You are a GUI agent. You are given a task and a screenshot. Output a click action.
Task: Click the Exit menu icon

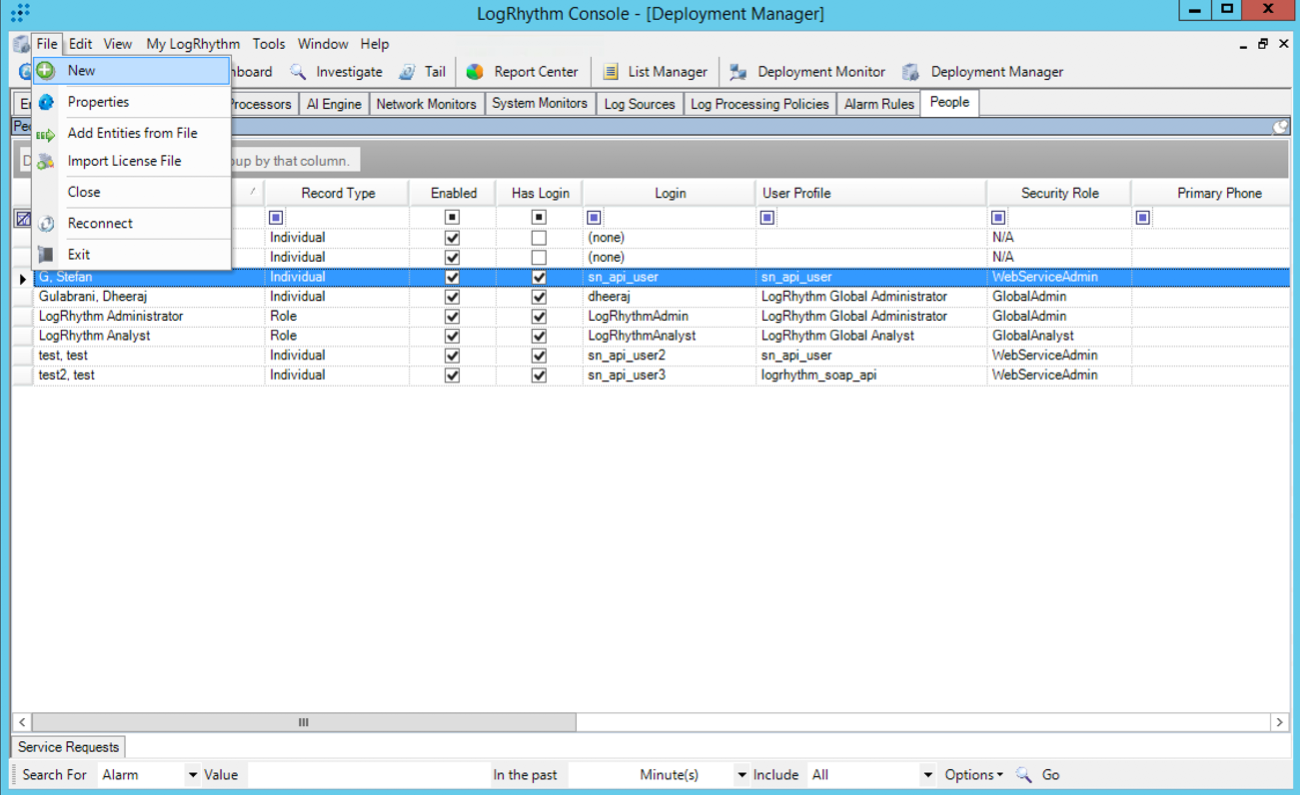[x=46, y=255]
